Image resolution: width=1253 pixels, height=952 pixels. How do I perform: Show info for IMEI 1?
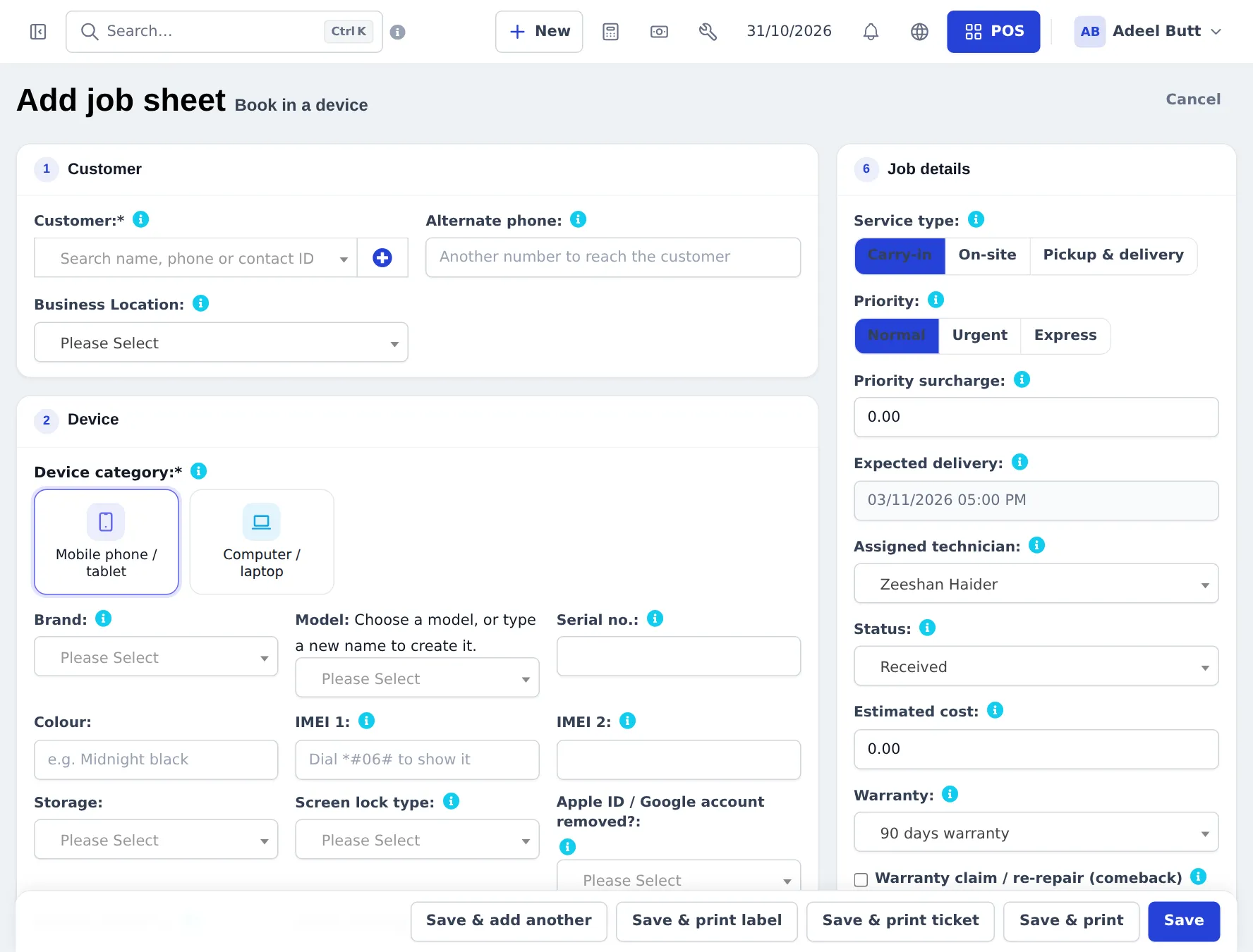(367, 721)
